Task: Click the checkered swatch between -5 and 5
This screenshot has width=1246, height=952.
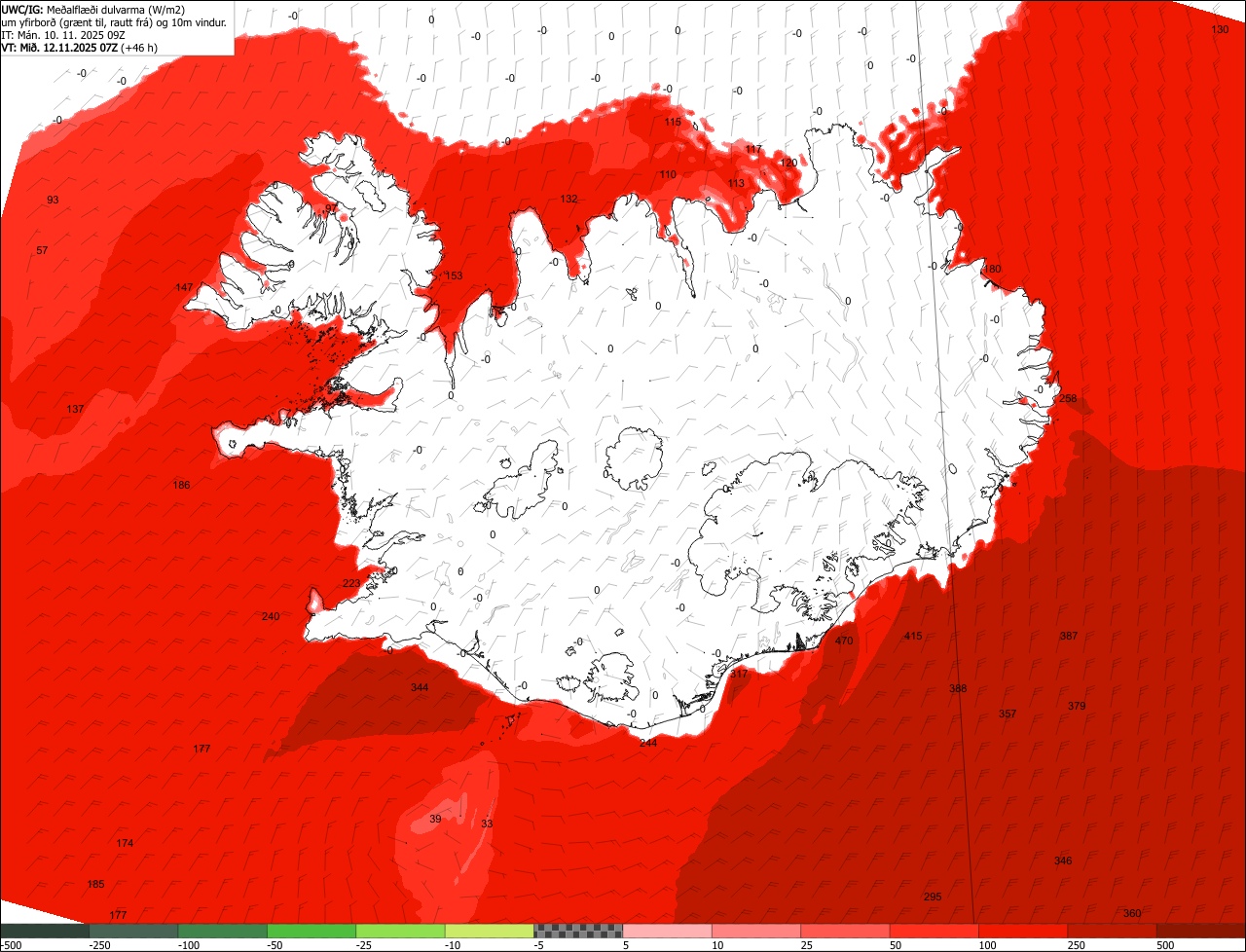Action: point(579,930)
